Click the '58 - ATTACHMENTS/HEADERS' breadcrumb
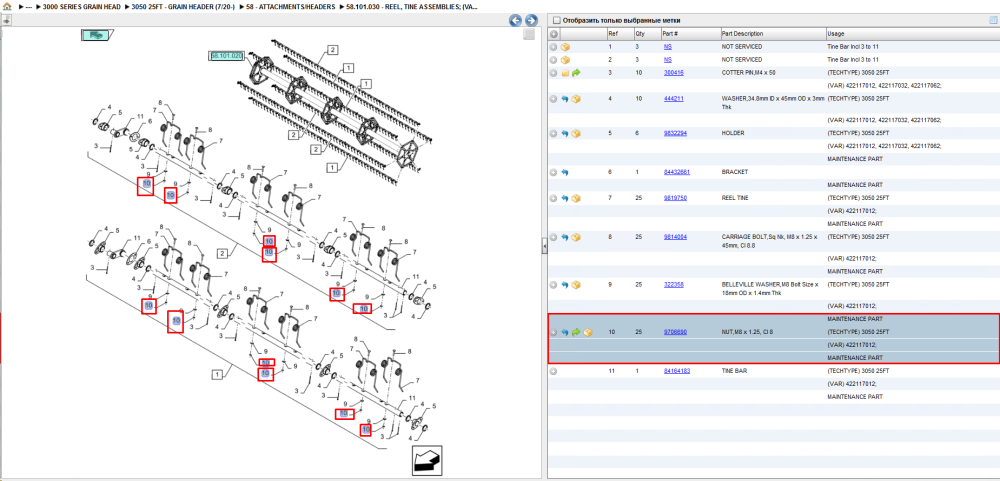The image size is (1000, 481). pyautogui.click(x=290, y=6)
